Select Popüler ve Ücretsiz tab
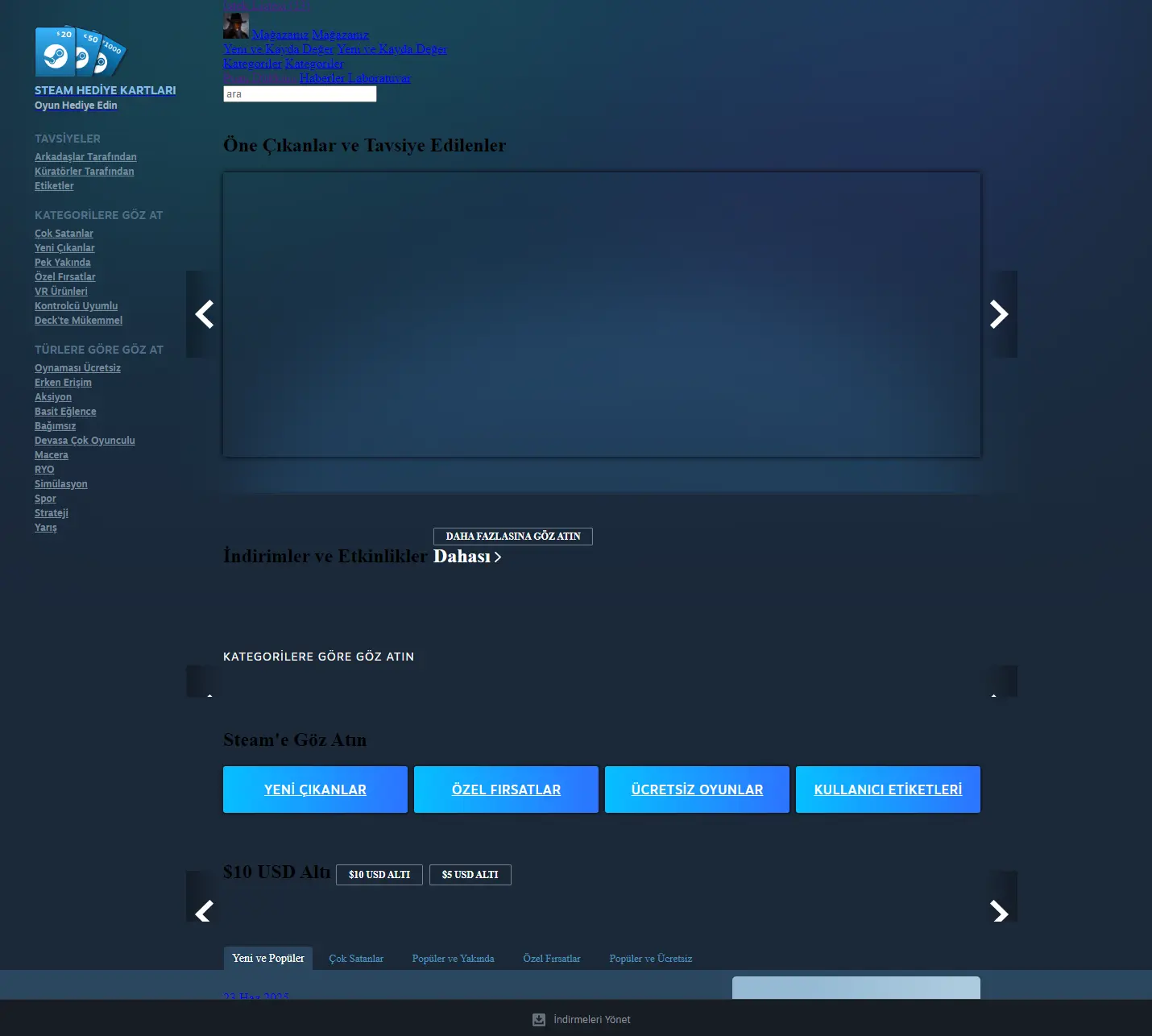Screen dimensions: 1152x1036 click(651, 959)
